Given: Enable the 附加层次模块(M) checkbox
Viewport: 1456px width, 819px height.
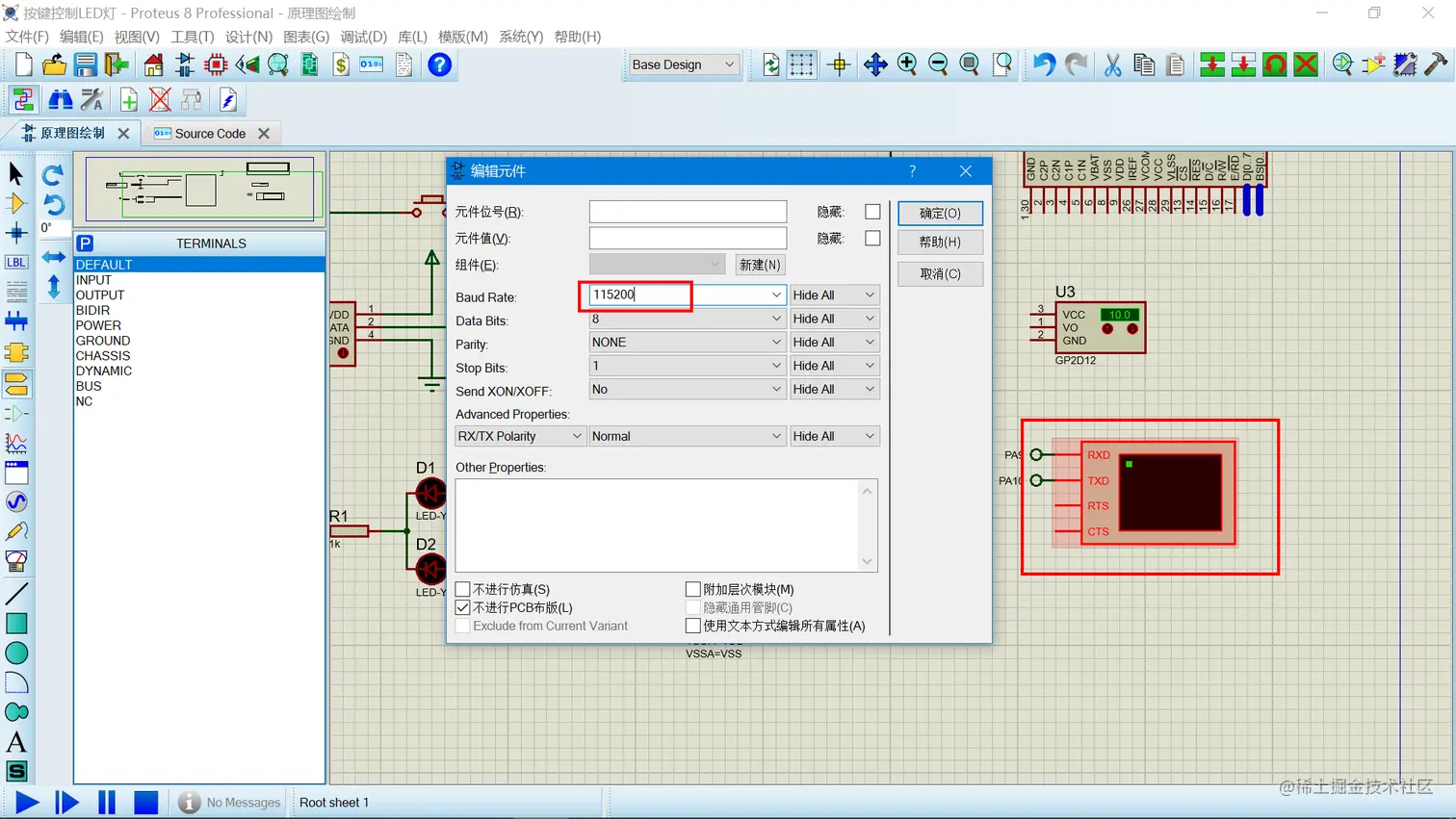Looking at the screenshot, I should [x=692, y=589].
